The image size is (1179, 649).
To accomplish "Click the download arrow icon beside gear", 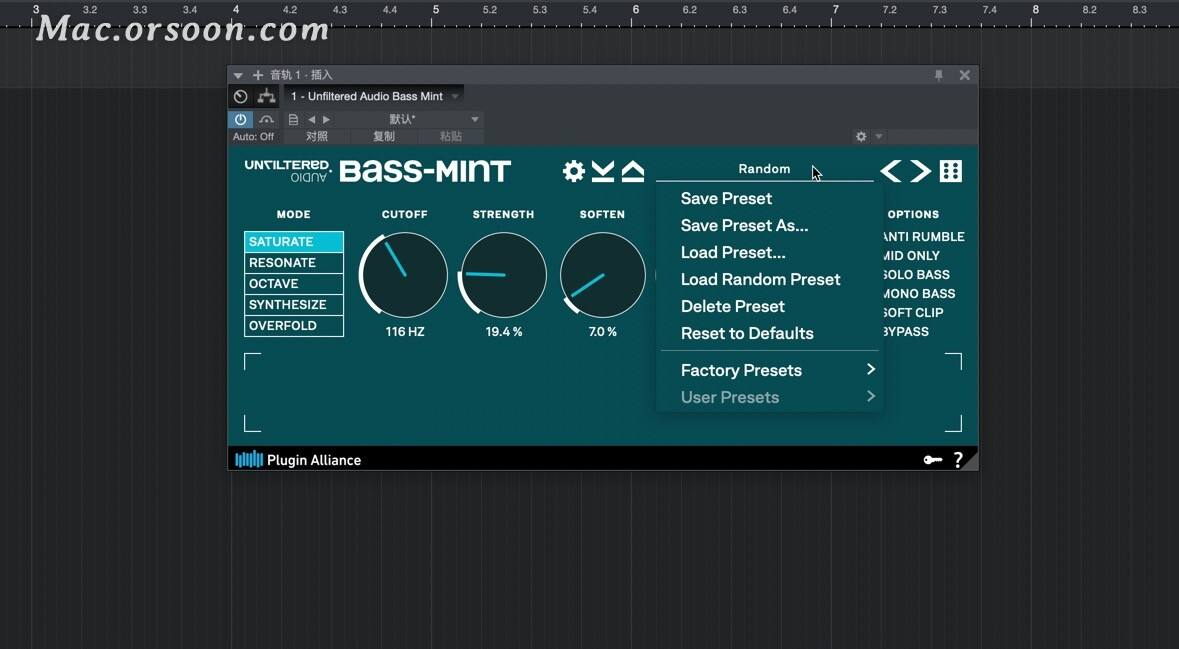I will [602, 171].
